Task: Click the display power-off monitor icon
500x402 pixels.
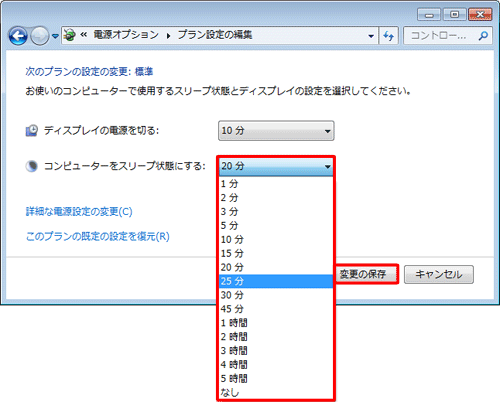Action: click(x=32, y=131)
